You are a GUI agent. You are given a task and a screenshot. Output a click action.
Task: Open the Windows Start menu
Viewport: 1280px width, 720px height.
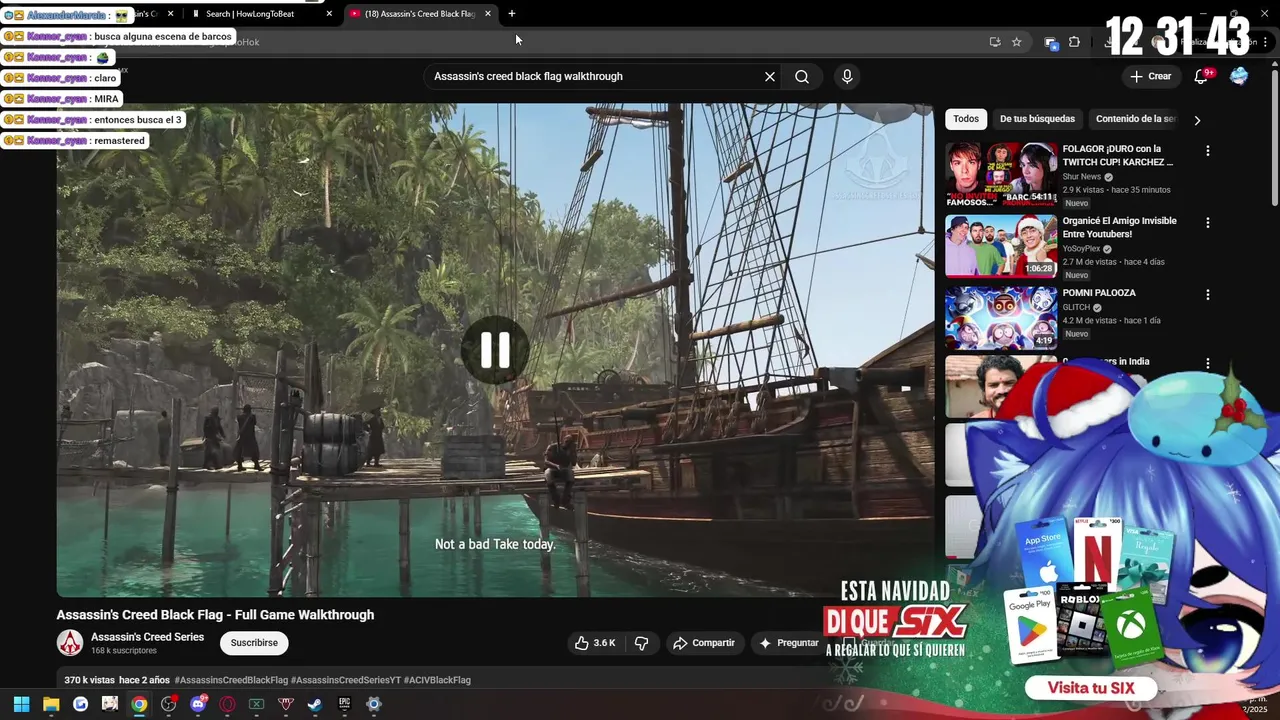tap(21, 704)
